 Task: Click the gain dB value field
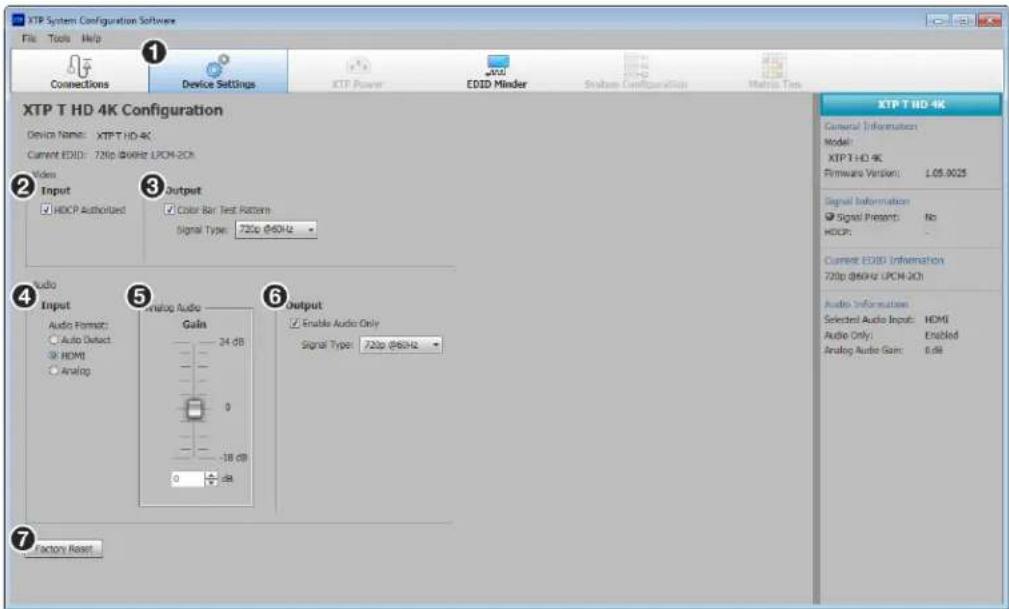pyautogui.click(x=187, y=479)
